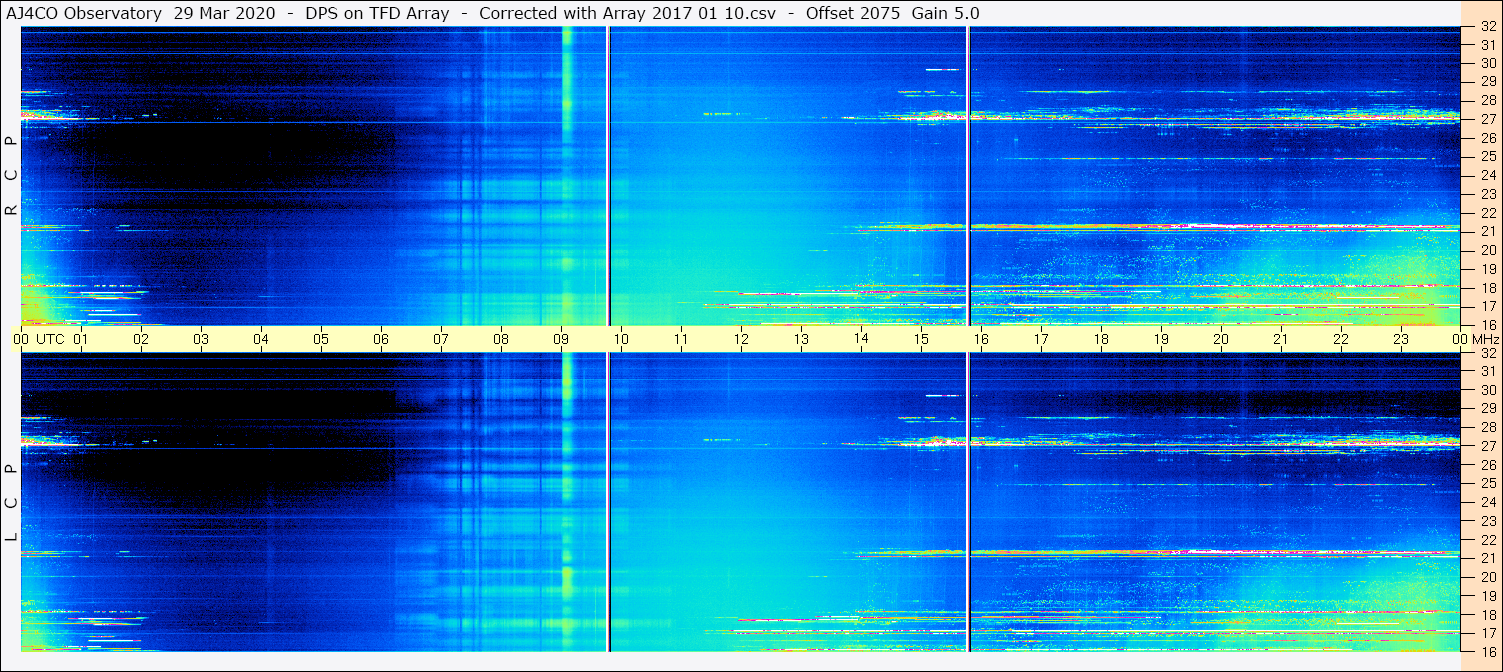
Task: Click the red vertical marker near 09:45 in LCP
Action: [x=608, y=502]
